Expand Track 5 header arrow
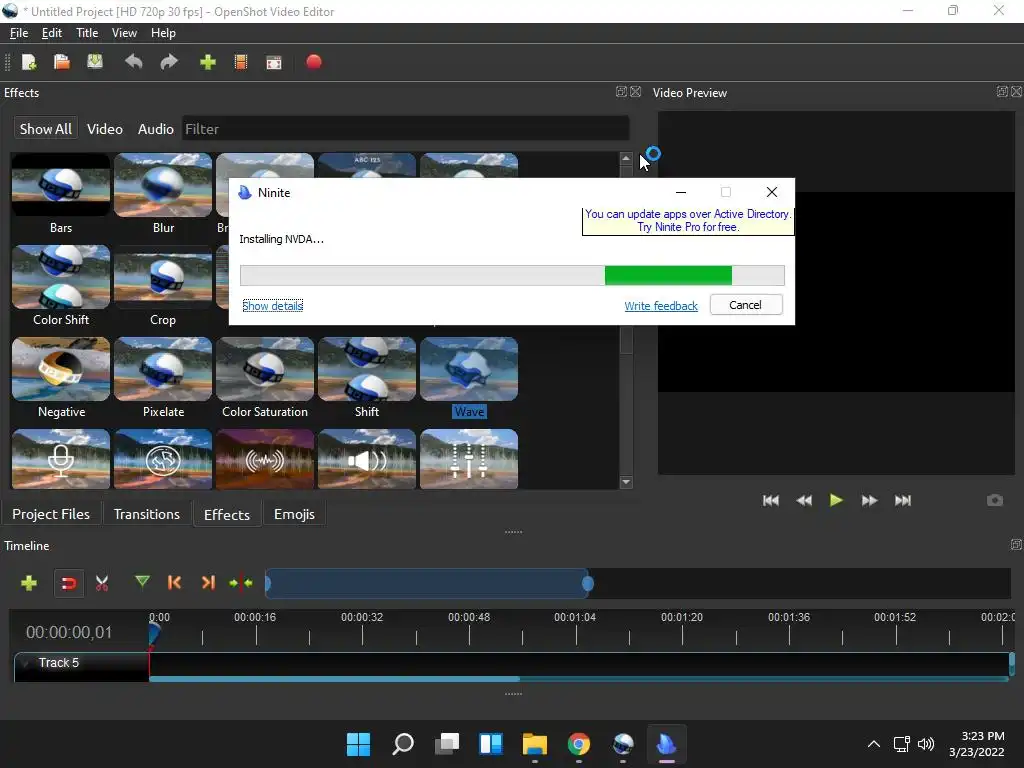 pyautogui.click(x=27, y=663)
